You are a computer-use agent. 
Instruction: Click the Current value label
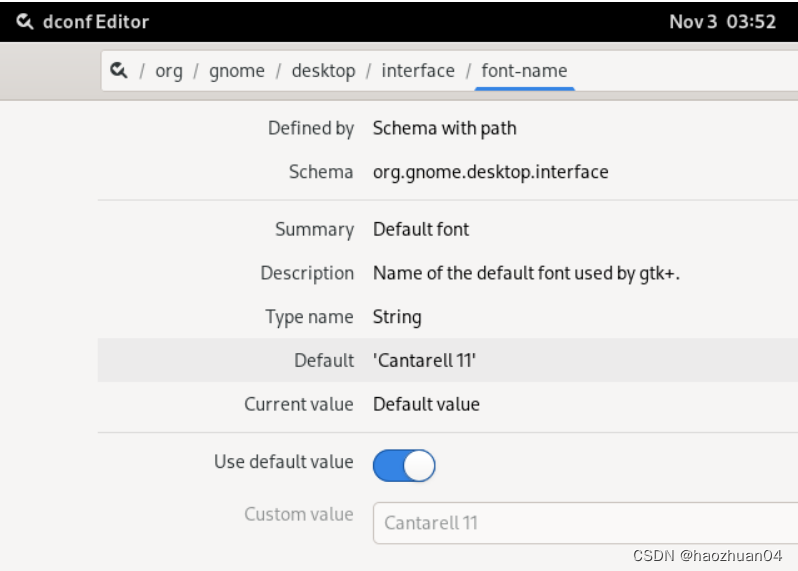point(299,404)
